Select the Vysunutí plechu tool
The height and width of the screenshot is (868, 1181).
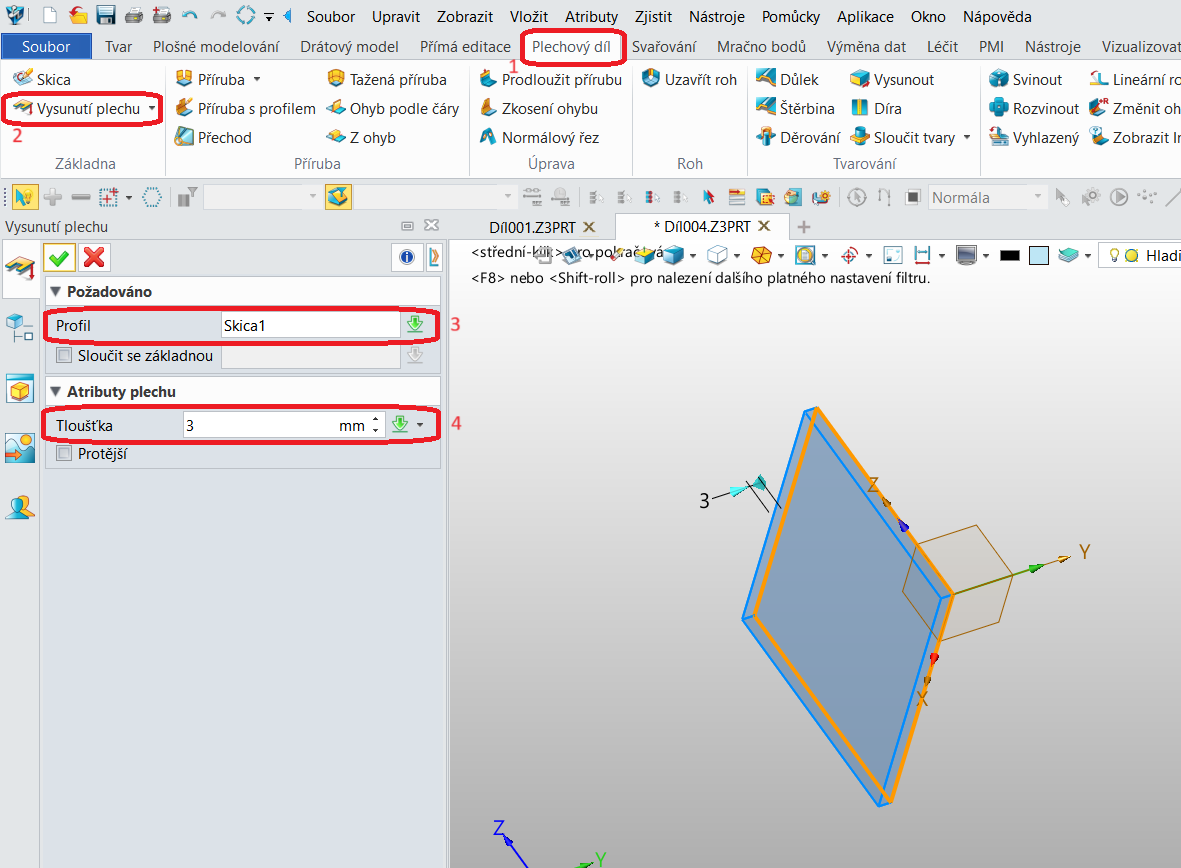(78, 108)
